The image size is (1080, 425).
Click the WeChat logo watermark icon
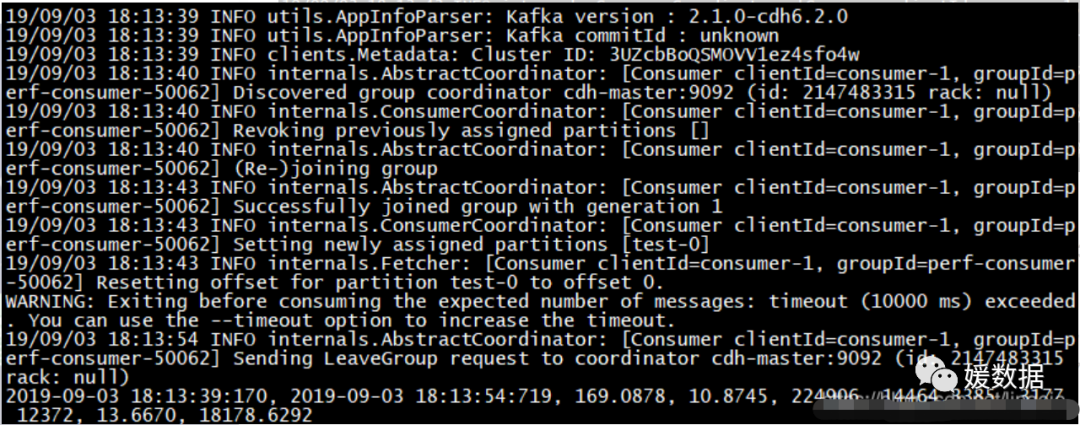pos(935,374)
